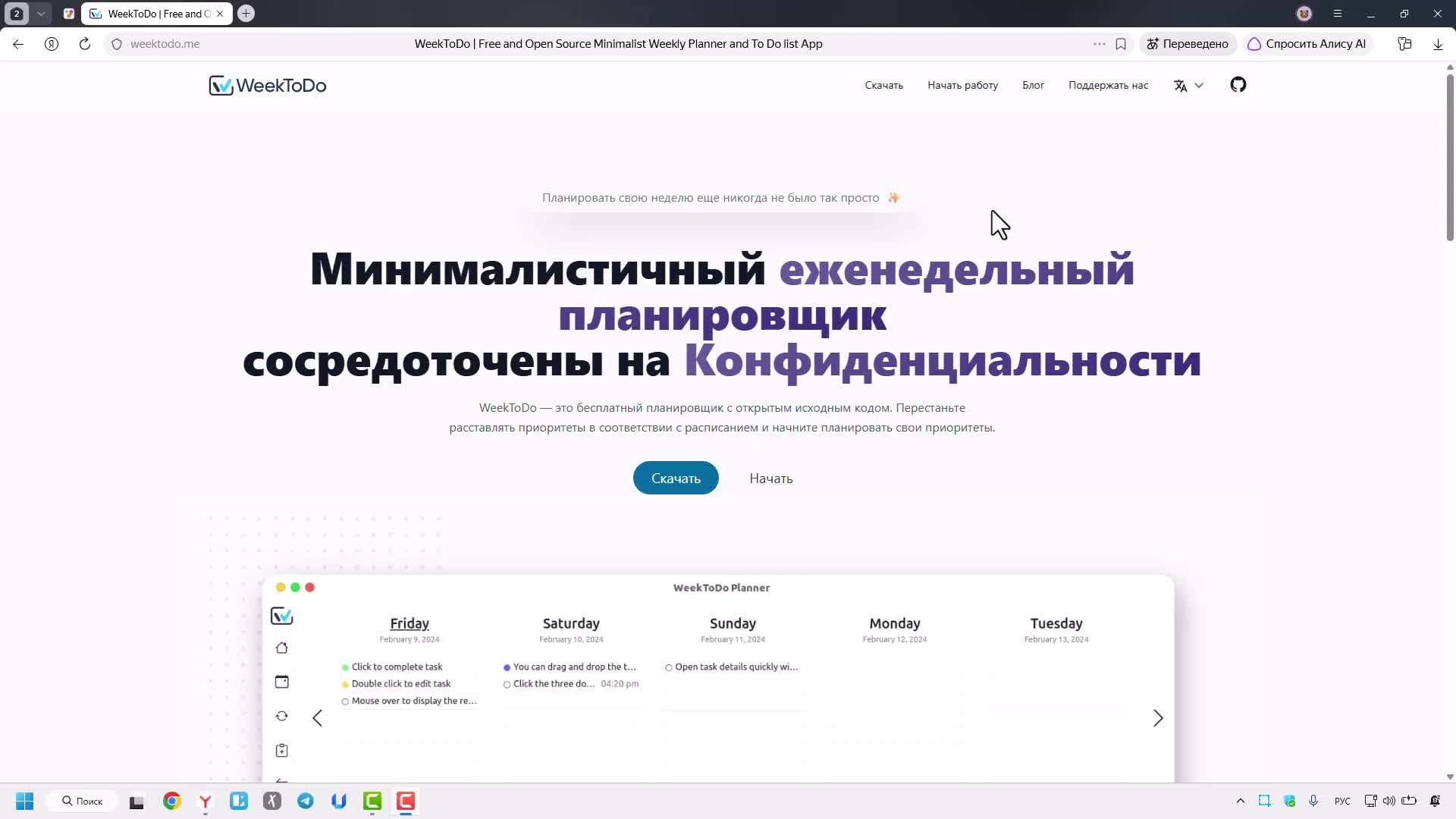The image size is (1456, 819).
Task: Click the WeekToDo logo in header
Action: (x=268, y=86)
